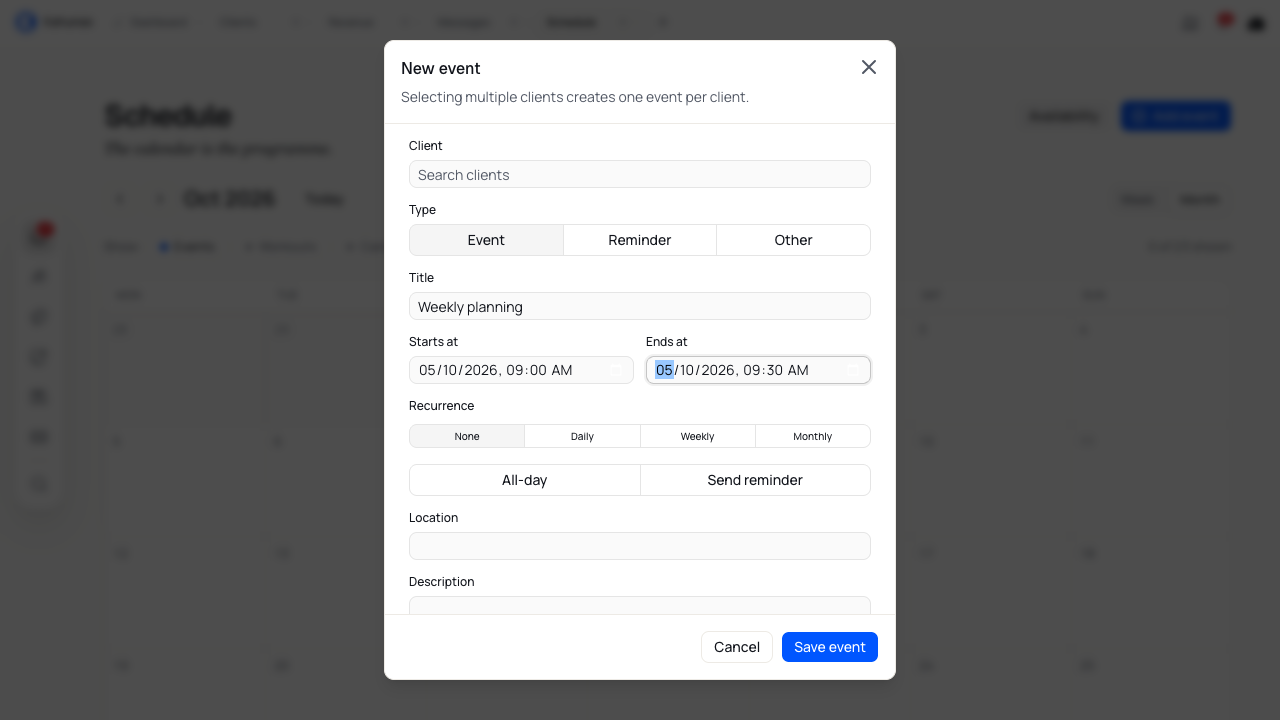The height and width of the screenshot is (720, 1280).
Task: Choose Monthly recurrence
Action: click(813, 436)
